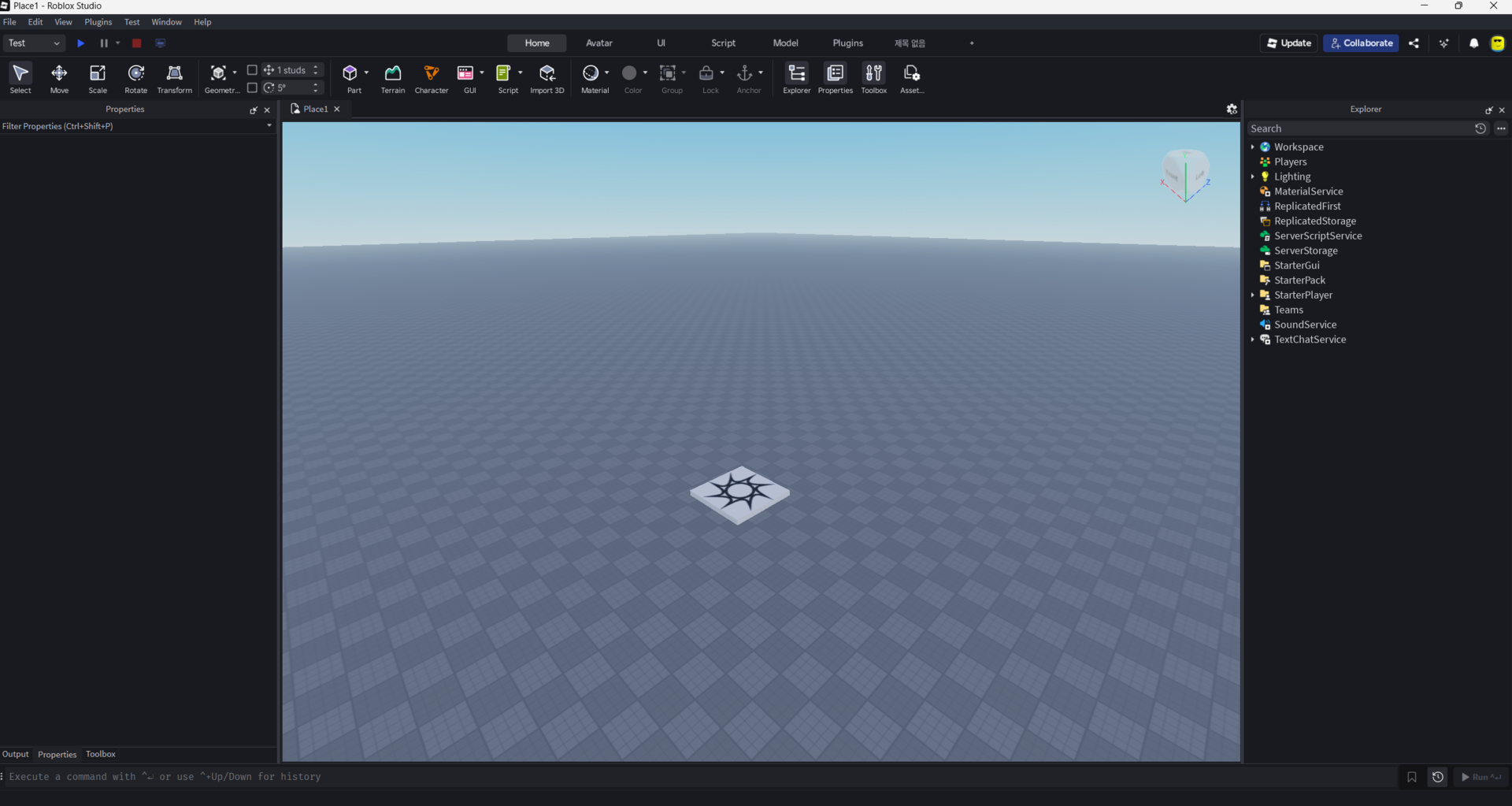Click the Import 3D icon

coord(547,78)
